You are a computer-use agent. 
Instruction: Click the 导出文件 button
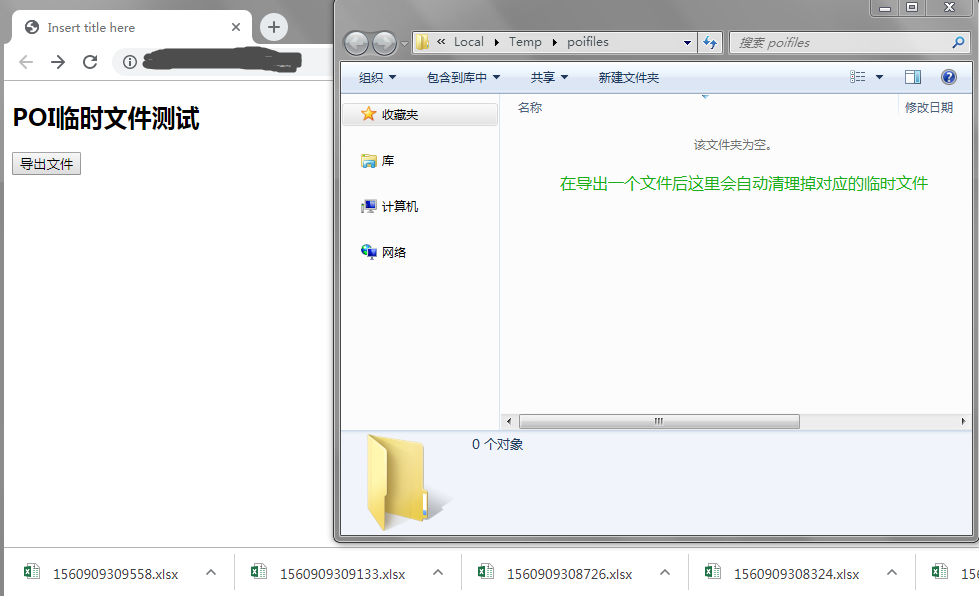pos(46,164)
